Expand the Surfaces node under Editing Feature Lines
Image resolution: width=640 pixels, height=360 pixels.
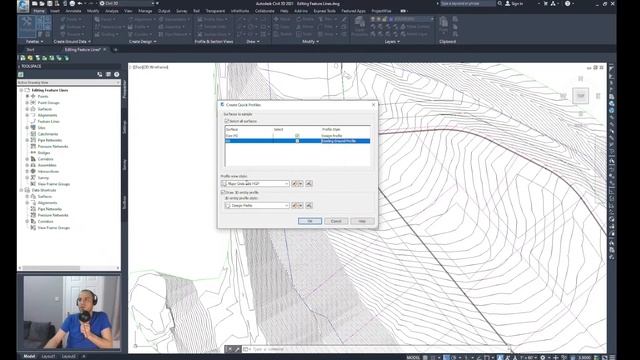(x=27, y=109)
